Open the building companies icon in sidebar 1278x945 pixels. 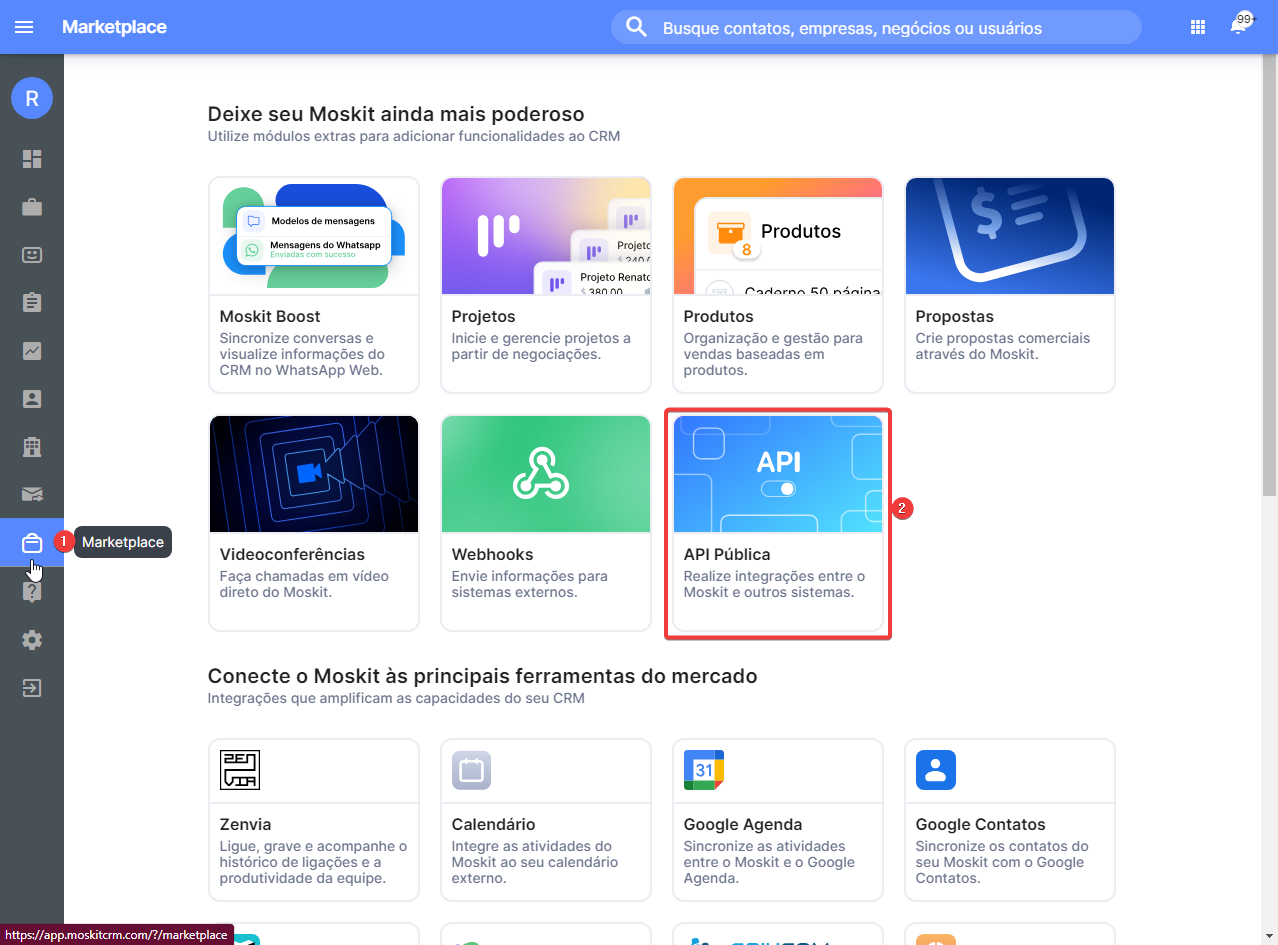(x=32, y=446)
